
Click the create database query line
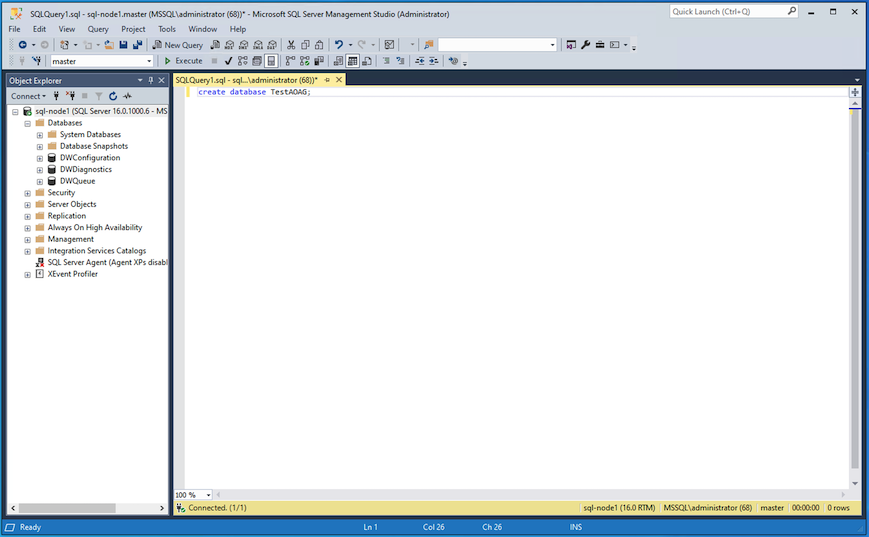[x=254, y=92]
